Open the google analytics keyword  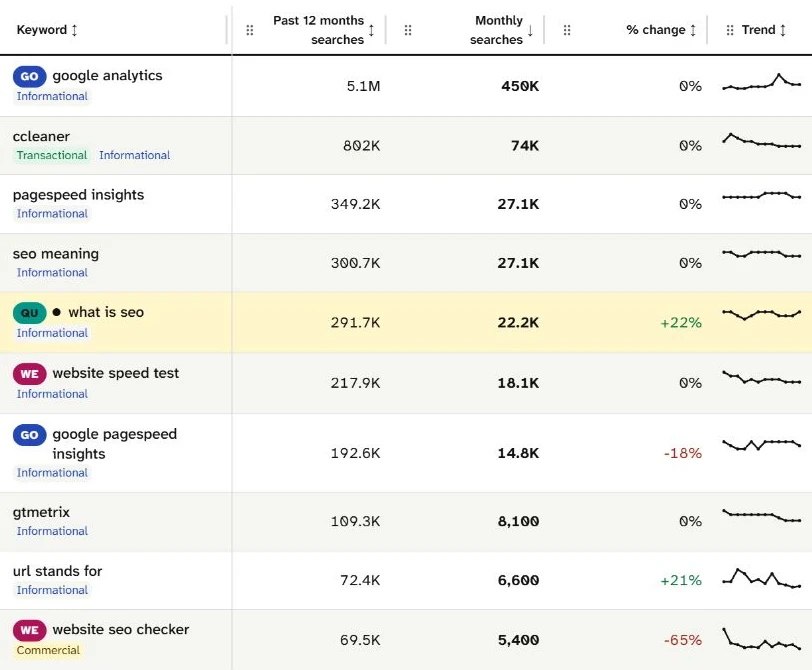pos(107,76)
